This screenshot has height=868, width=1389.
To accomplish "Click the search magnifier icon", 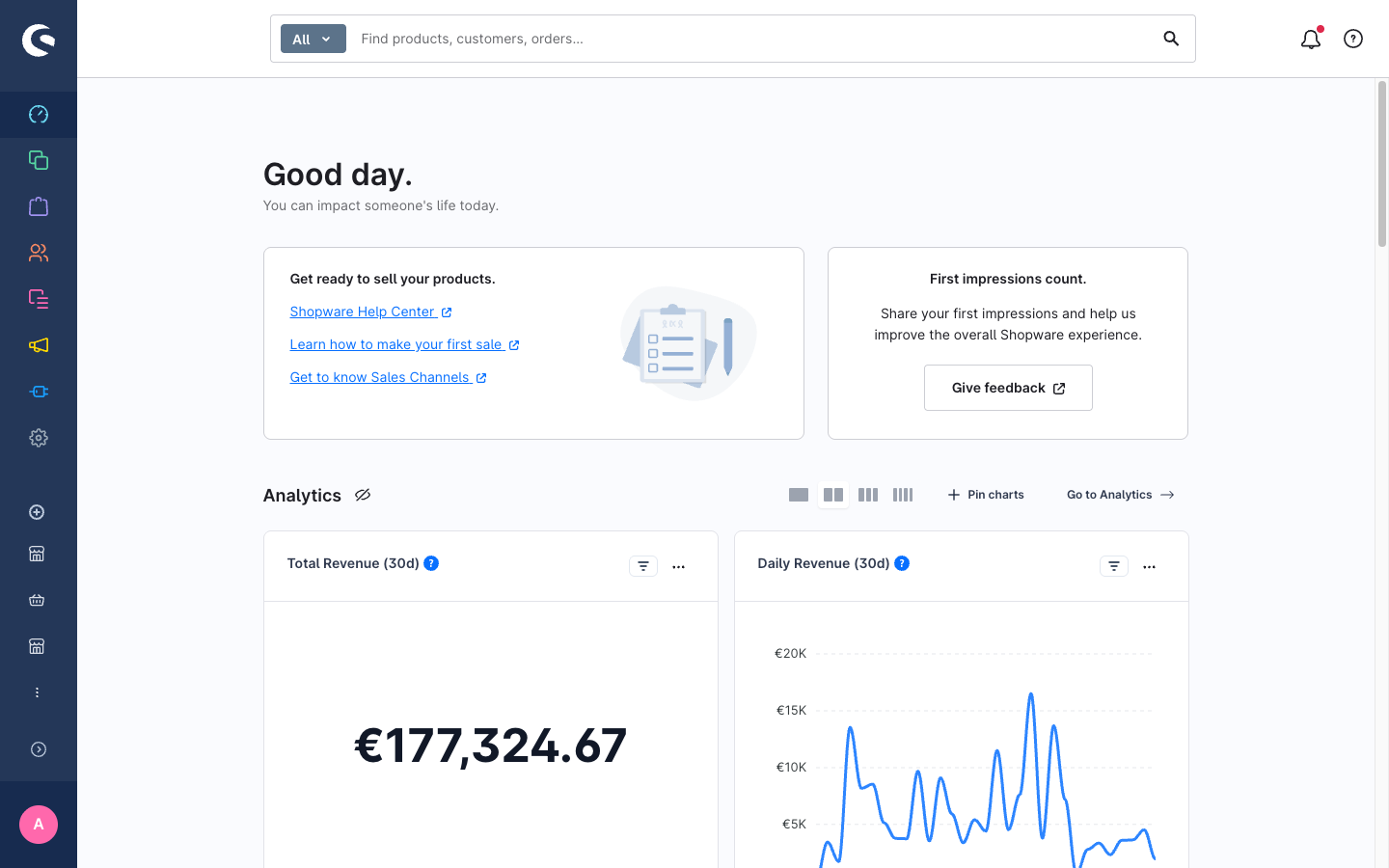I will coord(1171,39).
